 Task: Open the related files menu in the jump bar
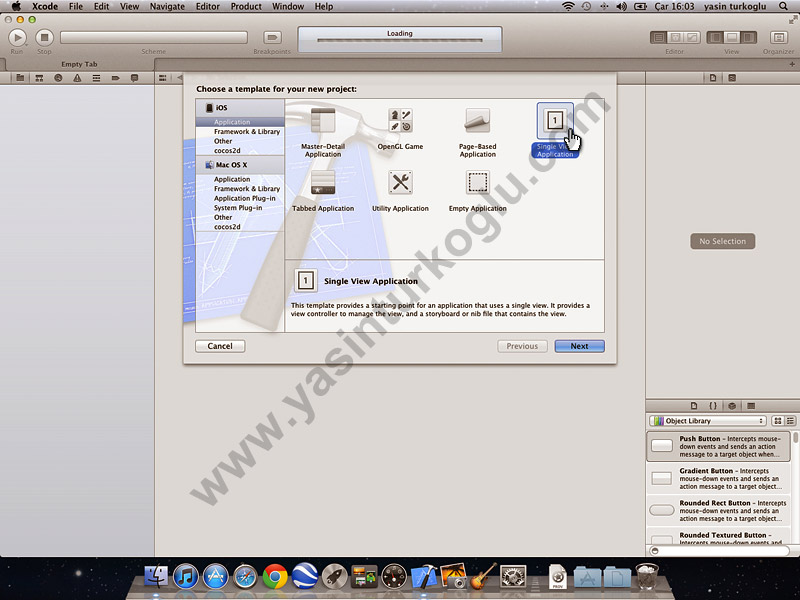(163, 78)
